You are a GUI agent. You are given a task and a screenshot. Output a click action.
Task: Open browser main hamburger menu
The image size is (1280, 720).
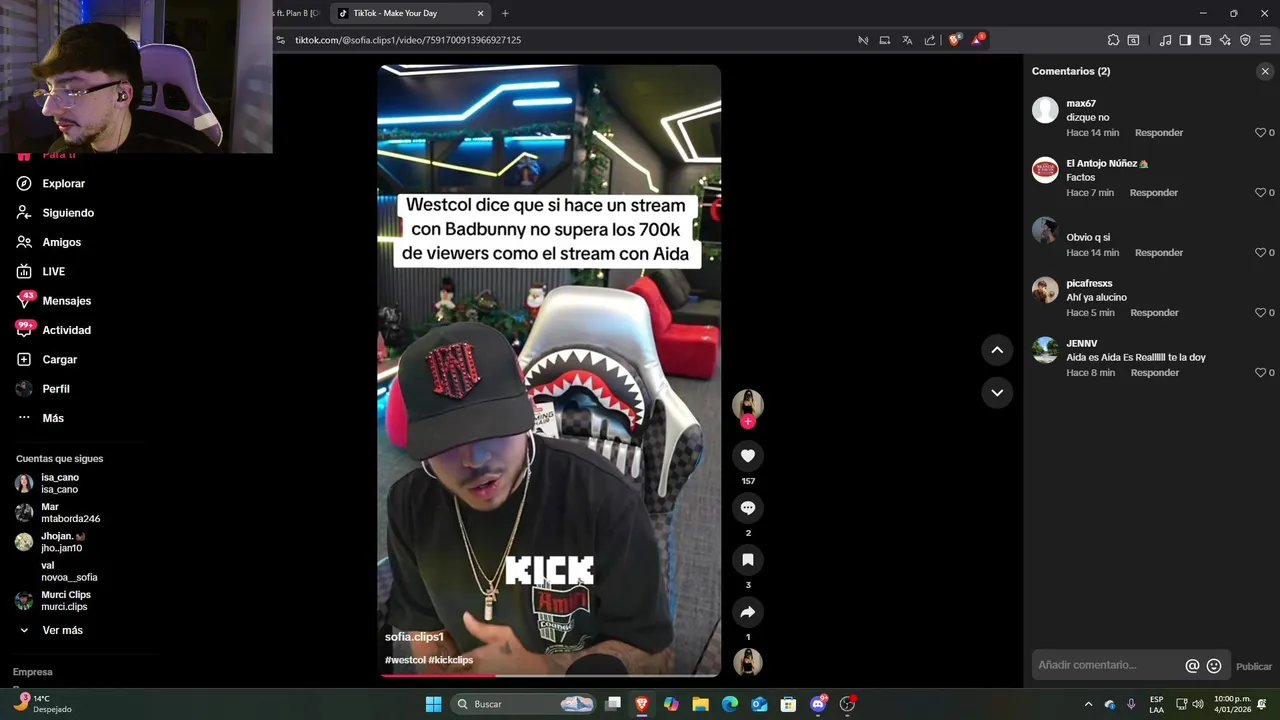point(1265,40)
